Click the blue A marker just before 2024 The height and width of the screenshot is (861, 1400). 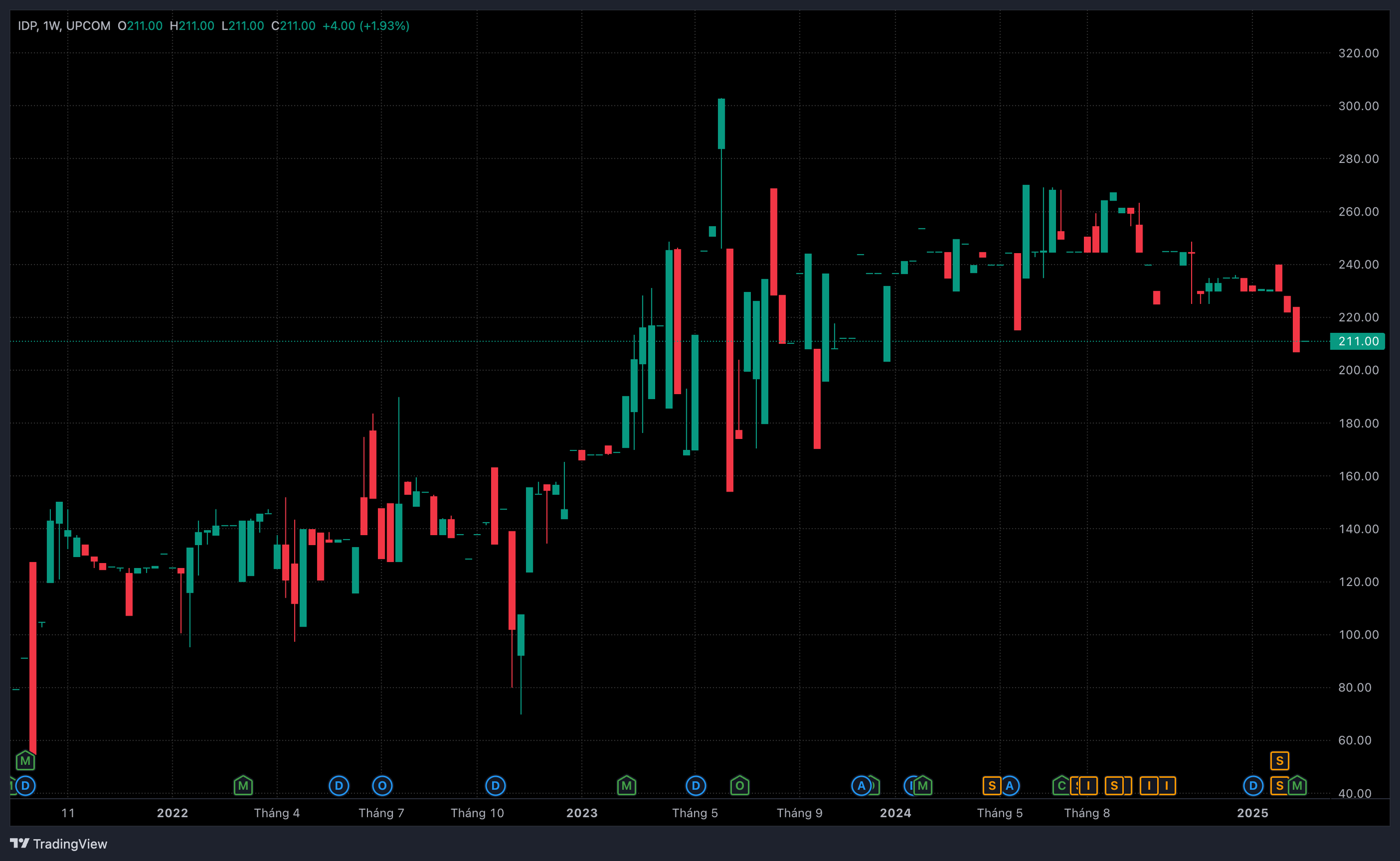point(861,786)
